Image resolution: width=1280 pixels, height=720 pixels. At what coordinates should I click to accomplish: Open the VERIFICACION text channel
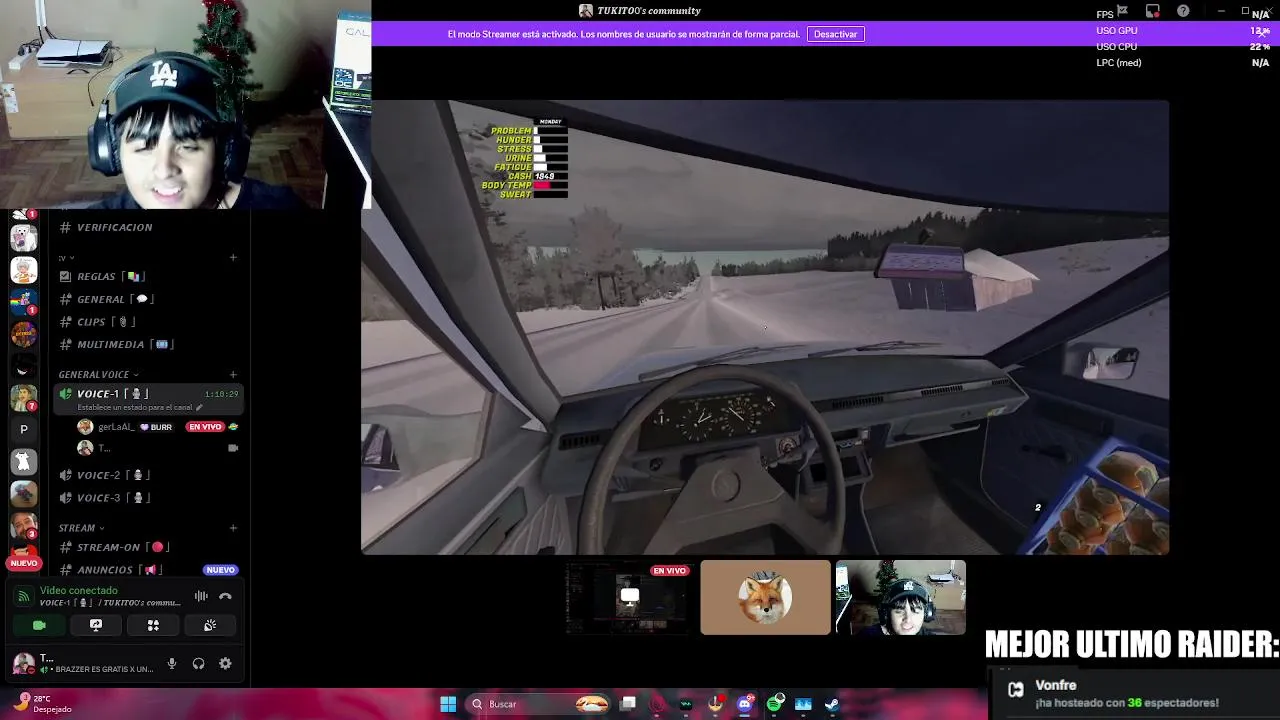point(146,227)
